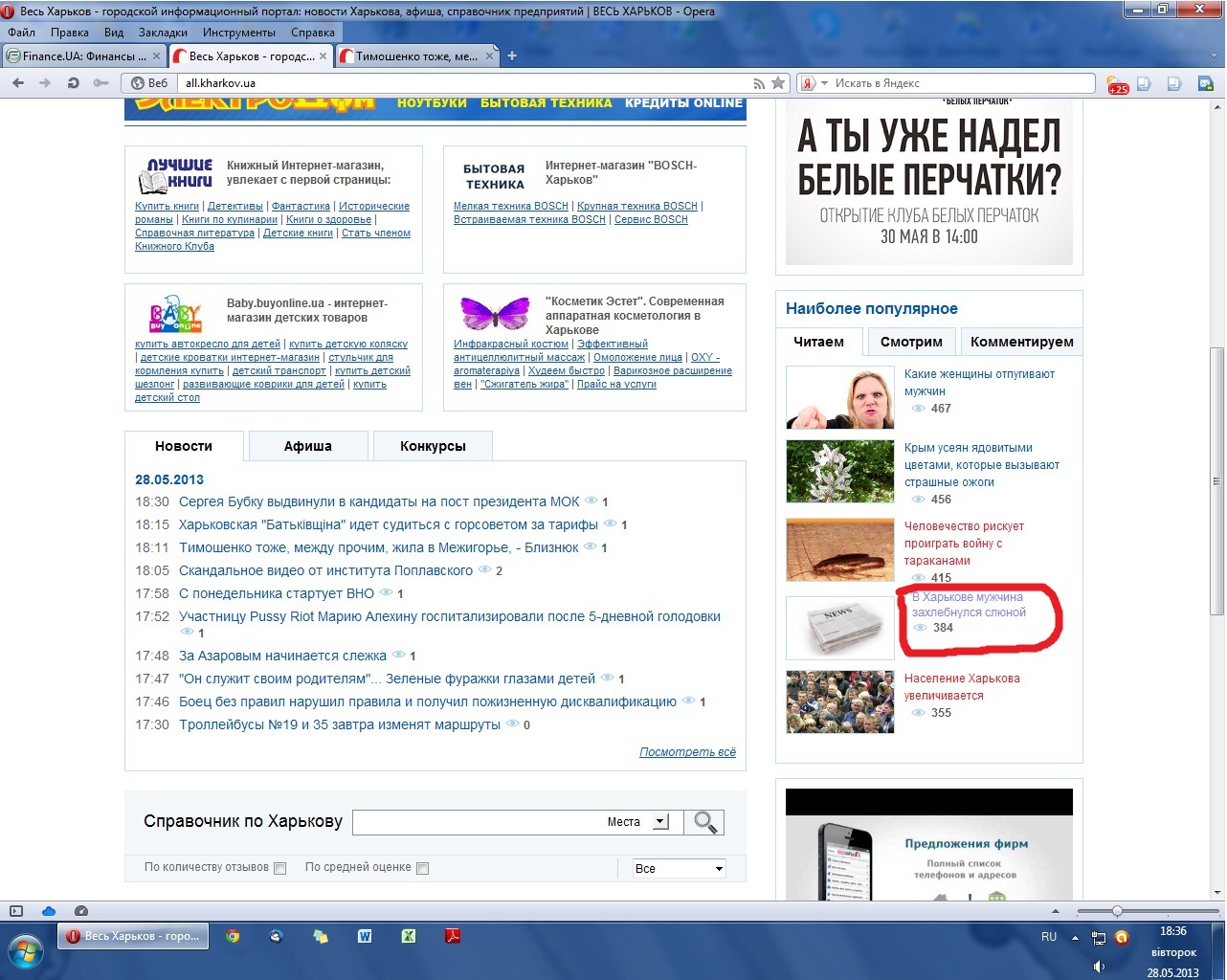Open the Закладки menu
The height and width of the screenshot is (980, 1227).
click(x=163, y=33)
